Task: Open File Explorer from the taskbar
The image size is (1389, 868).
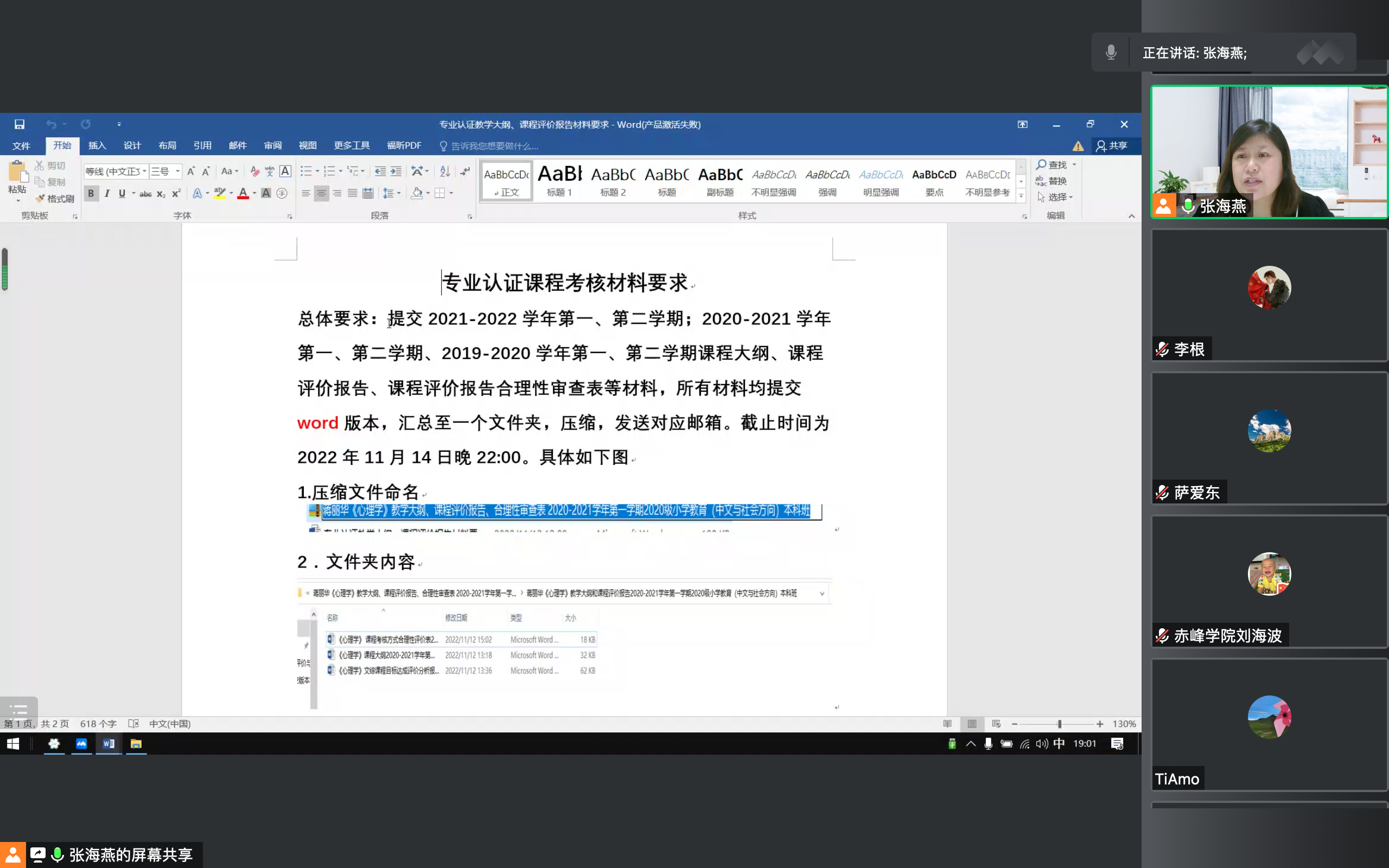Action: 136,744
